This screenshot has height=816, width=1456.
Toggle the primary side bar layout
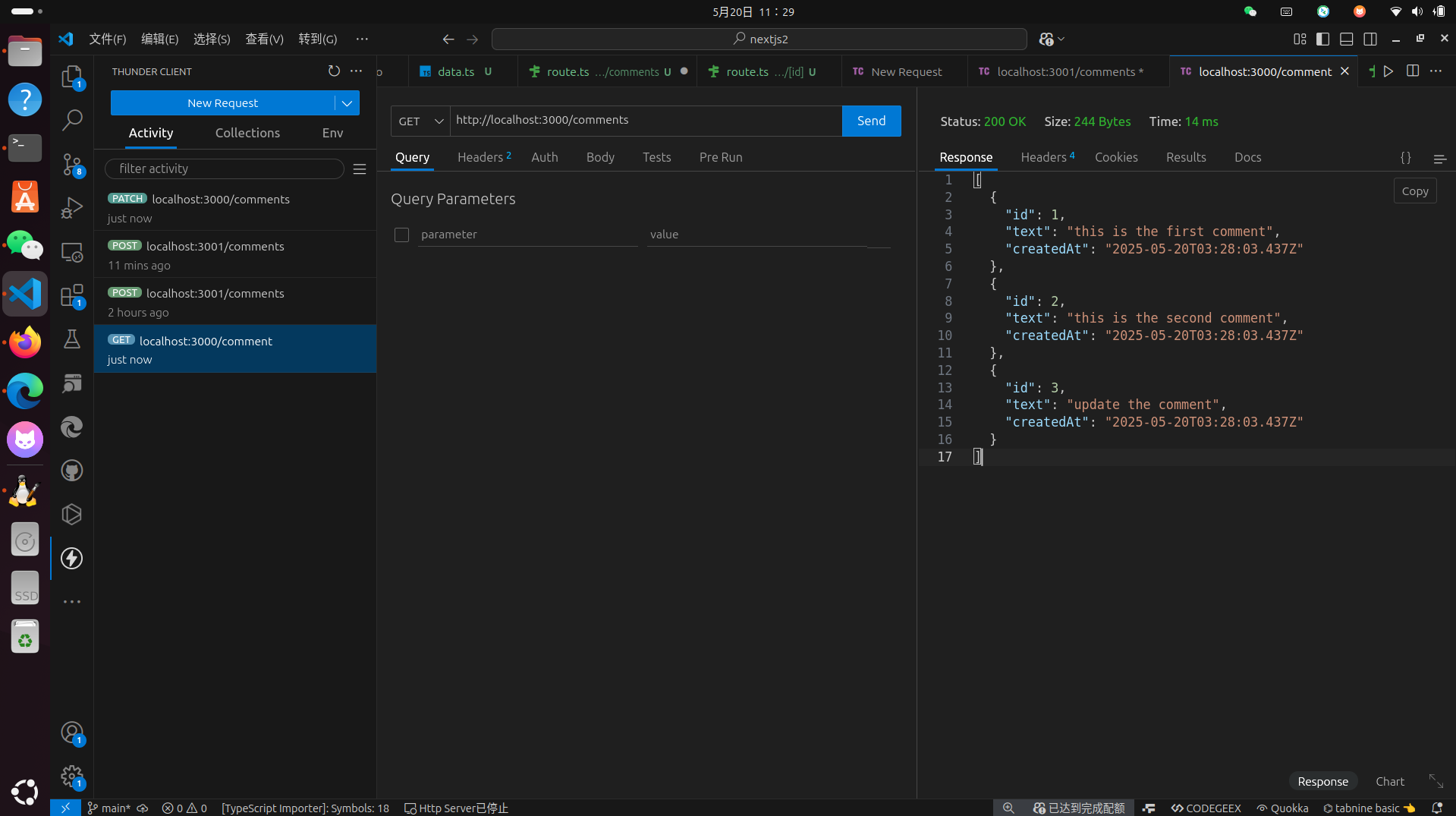(x=1322, y=39)
